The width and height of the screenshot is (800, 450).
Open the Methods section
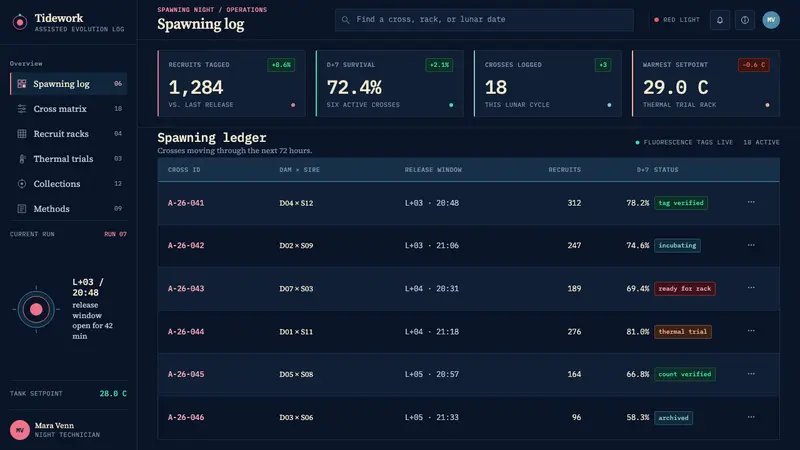pos(68,209)
